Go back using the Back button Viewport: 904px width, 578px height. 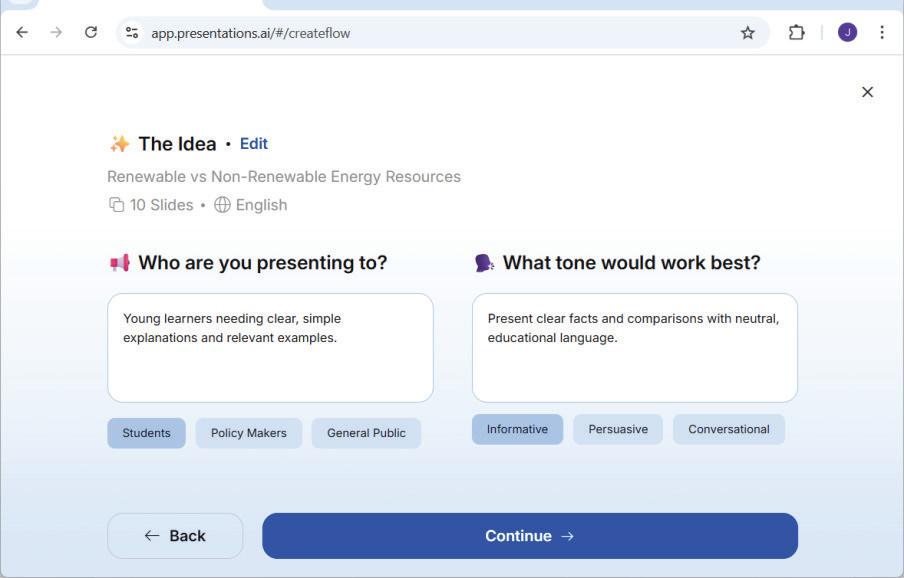[175, 536]
